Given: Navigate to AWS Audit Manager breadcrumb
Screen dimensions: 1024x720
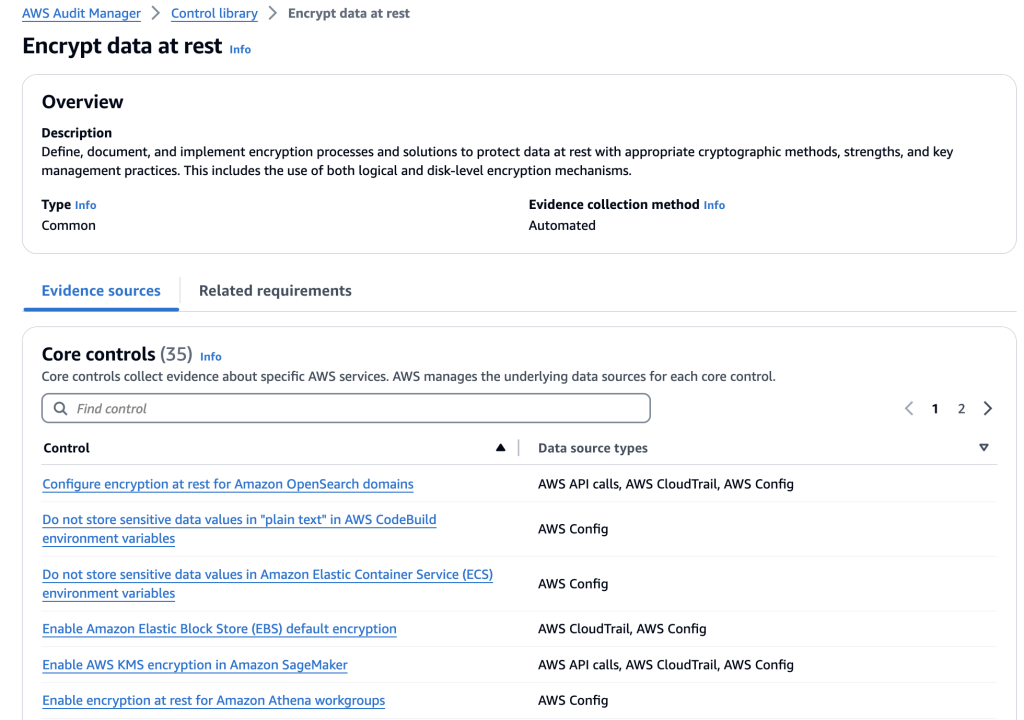Looking at the screenshot, I should click(81, 14).
